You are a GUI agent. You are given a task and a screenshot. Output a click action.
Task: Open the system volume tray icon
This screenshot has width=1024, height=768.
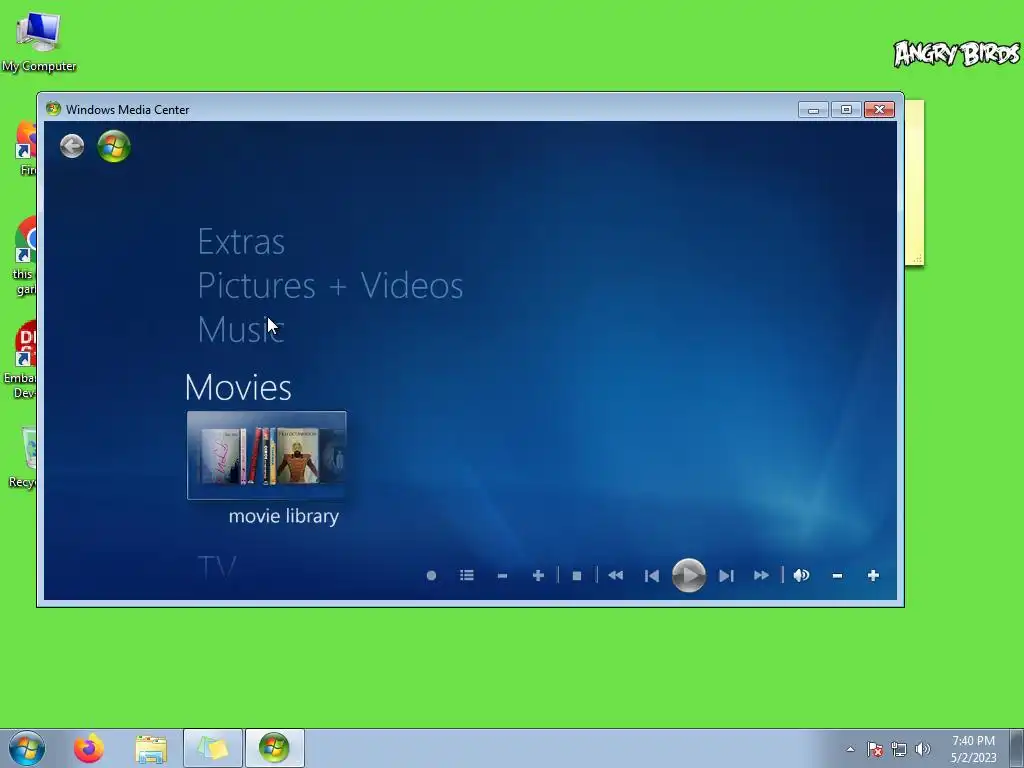click(x=923, y=749)
